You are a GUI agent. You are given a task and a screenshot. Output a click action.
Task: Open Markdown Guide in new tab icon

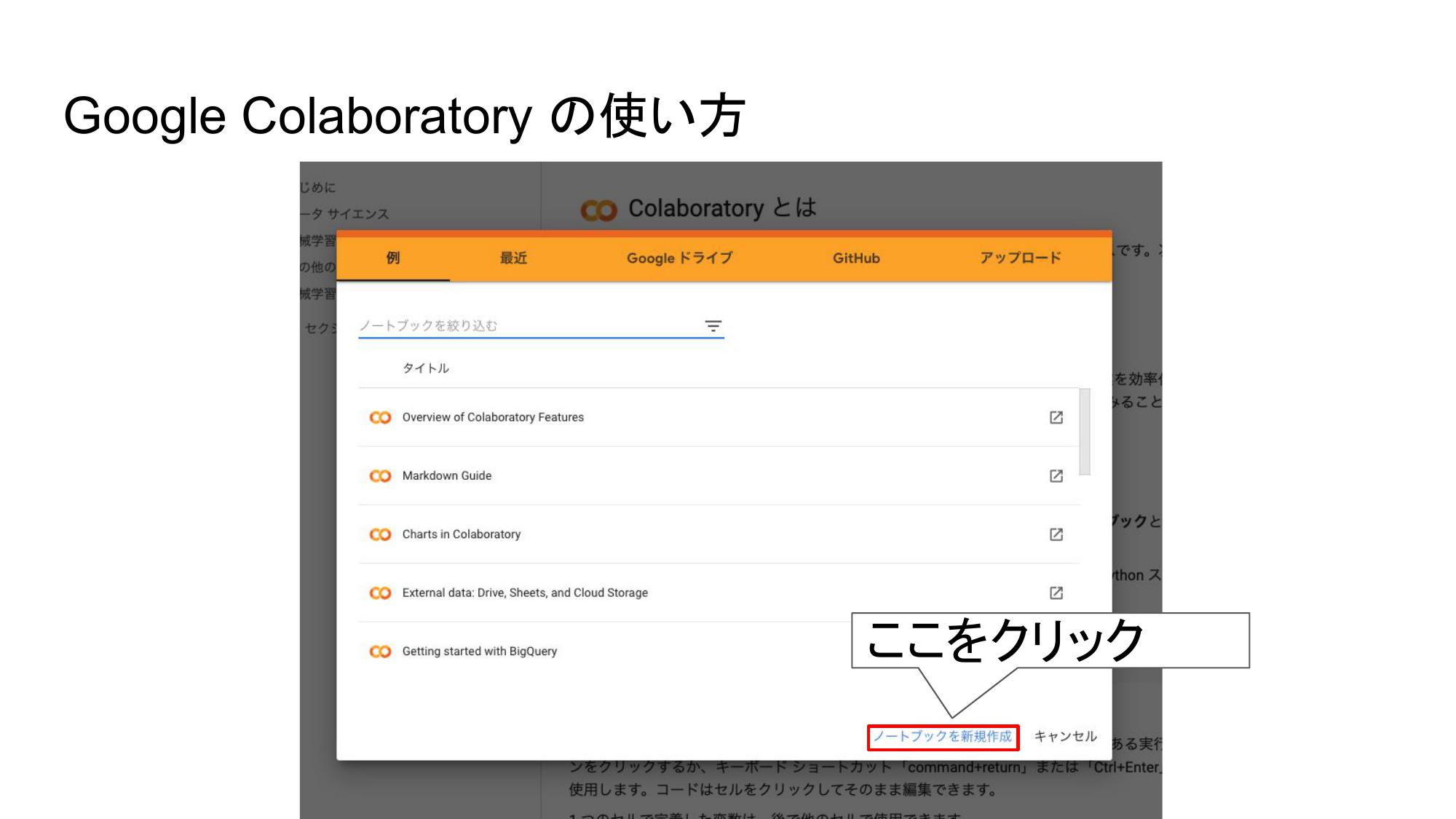pyautogui.click(x=1056, y=475)
